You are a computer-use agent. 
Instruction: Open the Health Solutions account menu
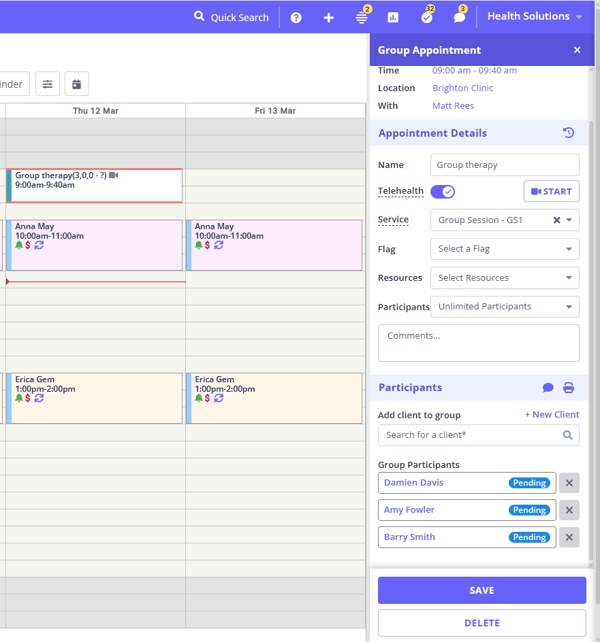point(534,17)
